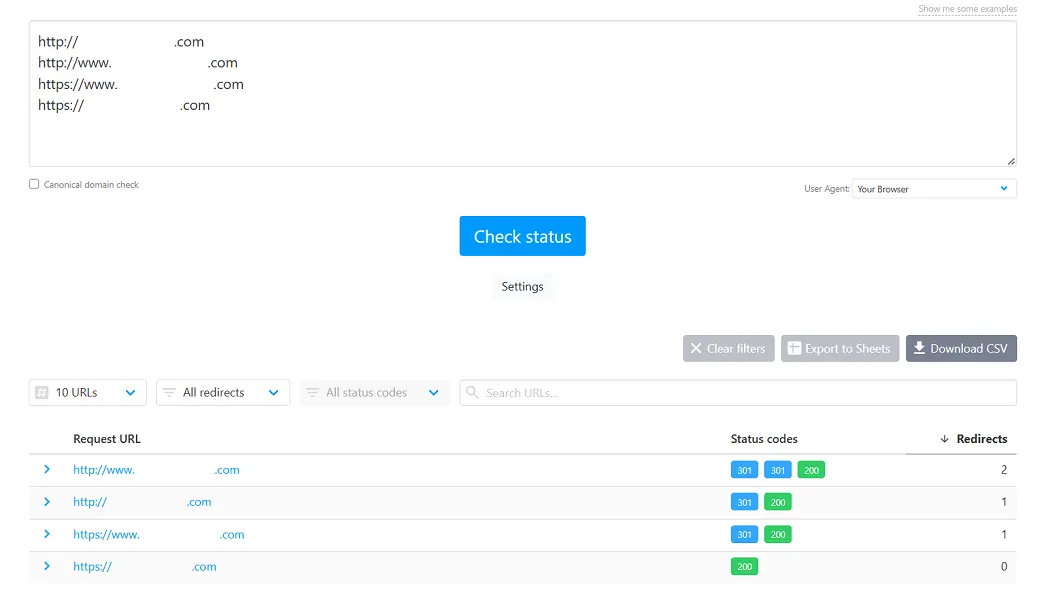The width and height of the screenshot is (1044, 600).
Task: Expand the http:// result row with 1 redirect
Action: [47, 501]
